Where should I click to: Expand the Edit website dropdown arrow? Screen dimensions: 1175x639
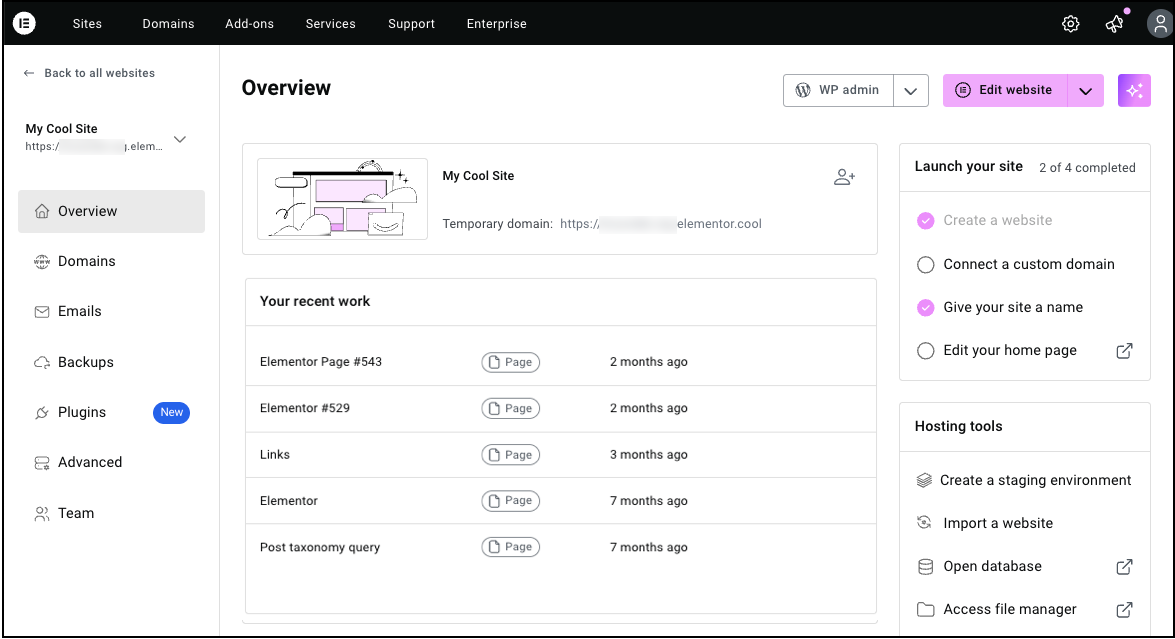[x=1085, y=91]
